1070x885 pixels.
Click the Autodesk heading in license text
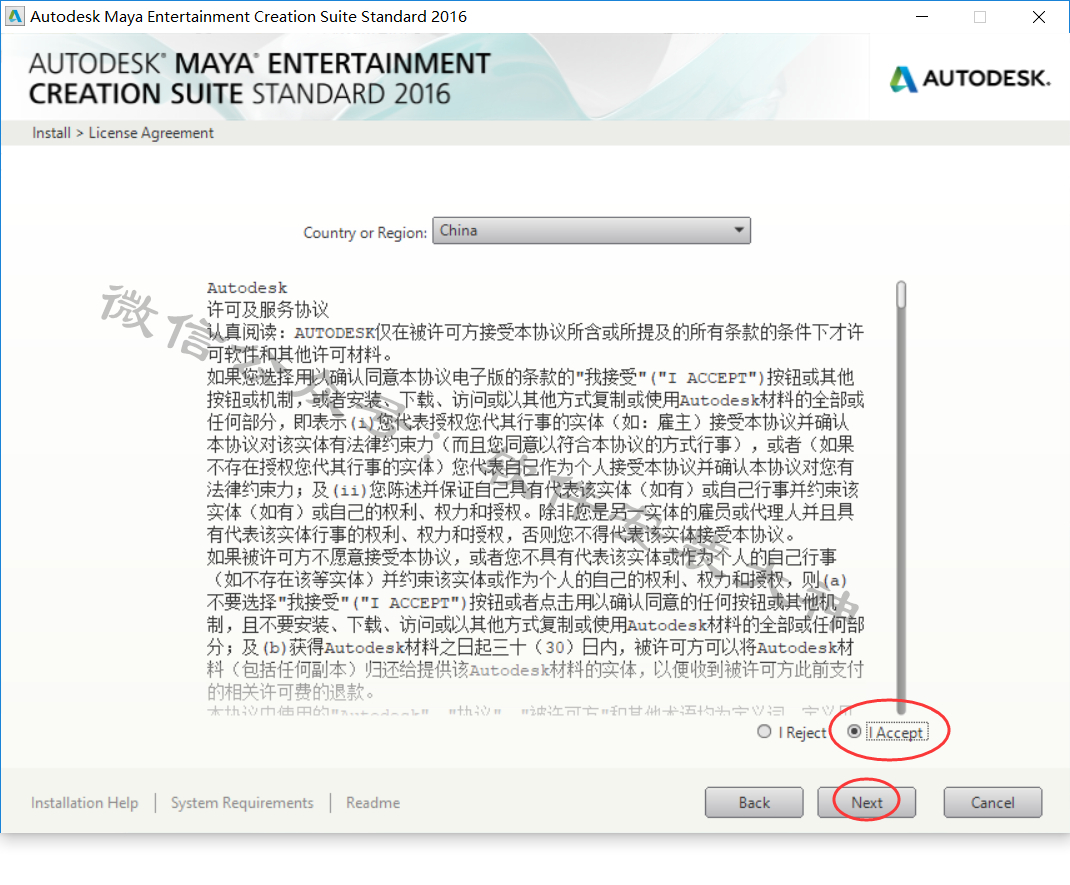(247, 288)
